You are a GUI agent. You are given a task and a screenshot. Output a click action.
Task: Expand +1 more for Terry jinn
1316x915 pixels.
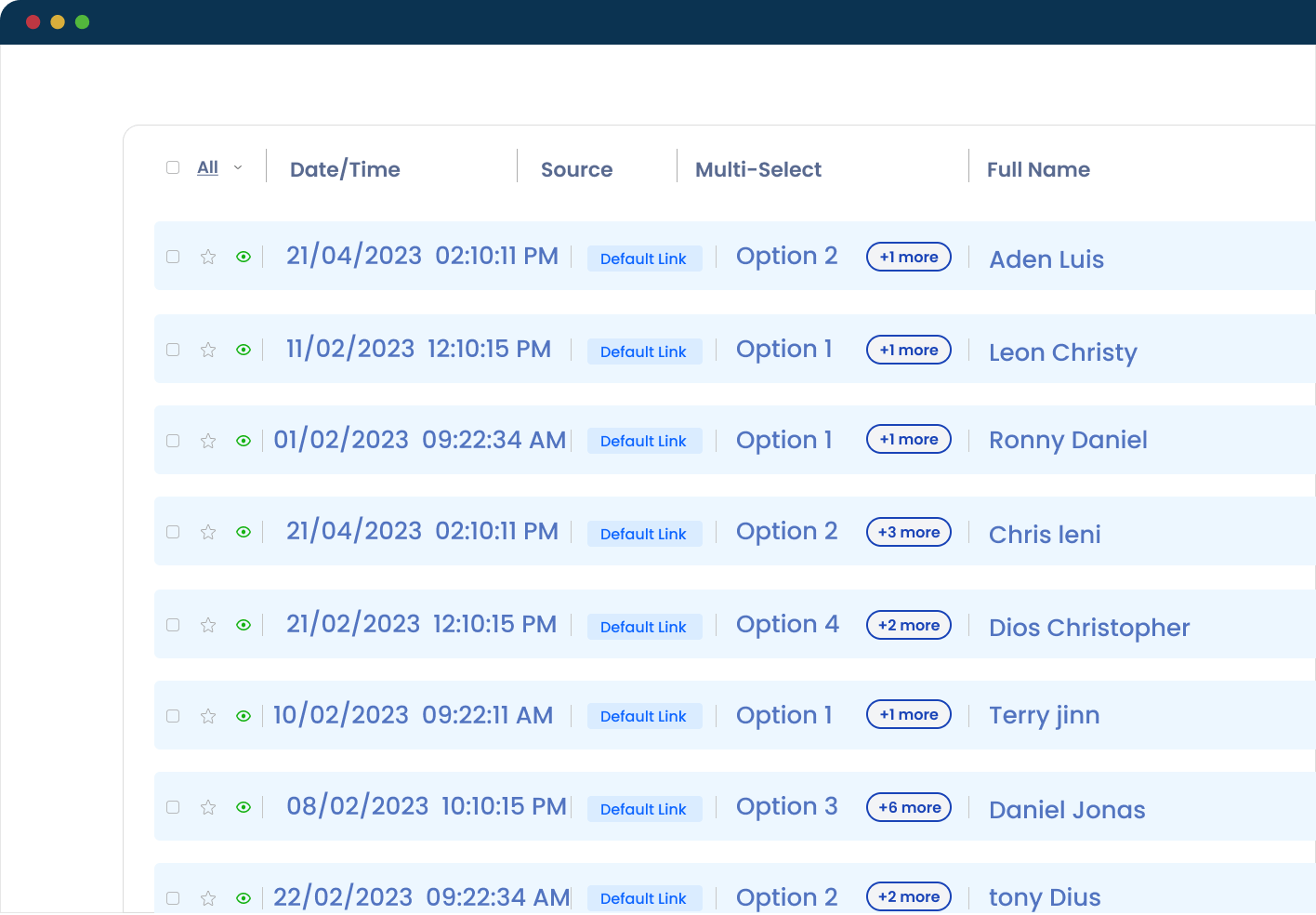click(x=909, y=714)
